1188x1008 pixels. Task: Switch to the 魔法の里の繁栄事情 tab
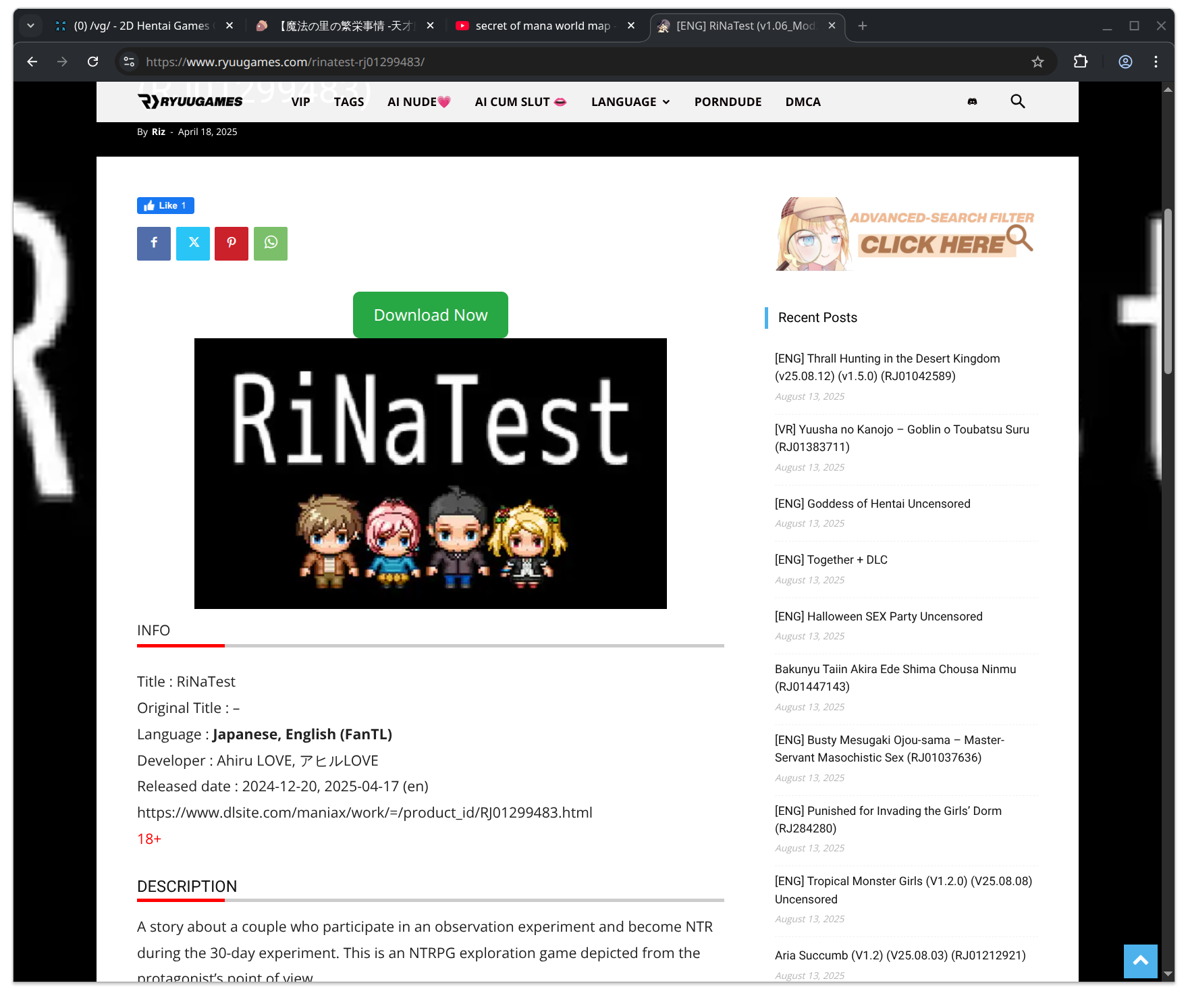click(345, 26)
